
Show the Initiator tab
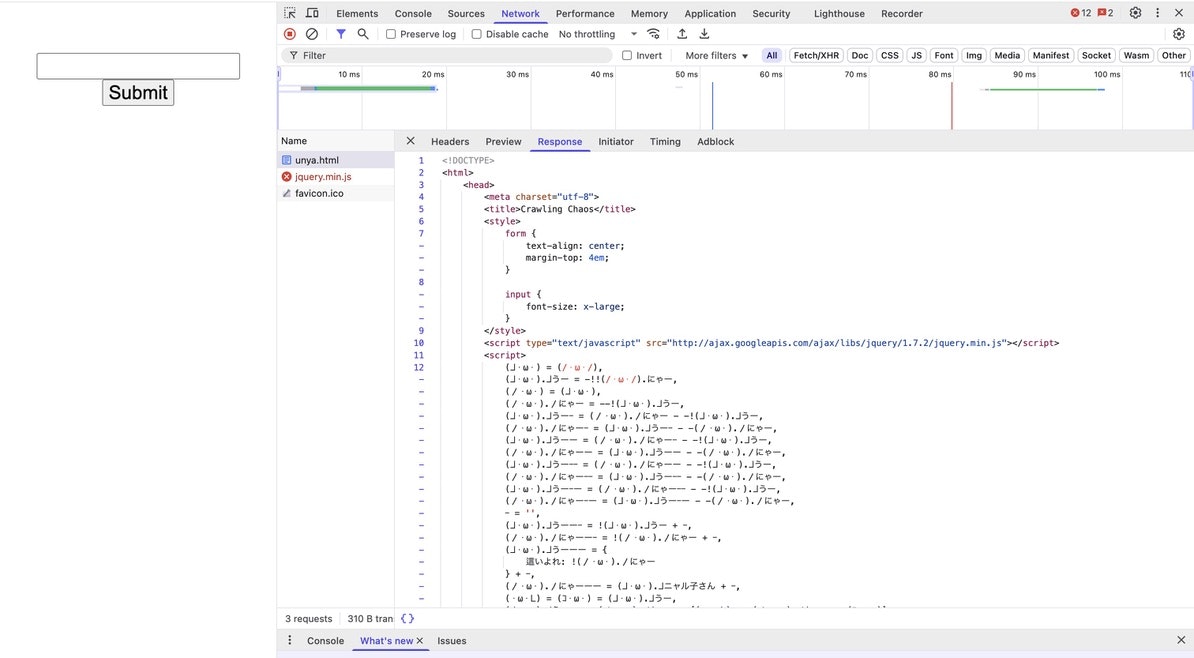616,142
